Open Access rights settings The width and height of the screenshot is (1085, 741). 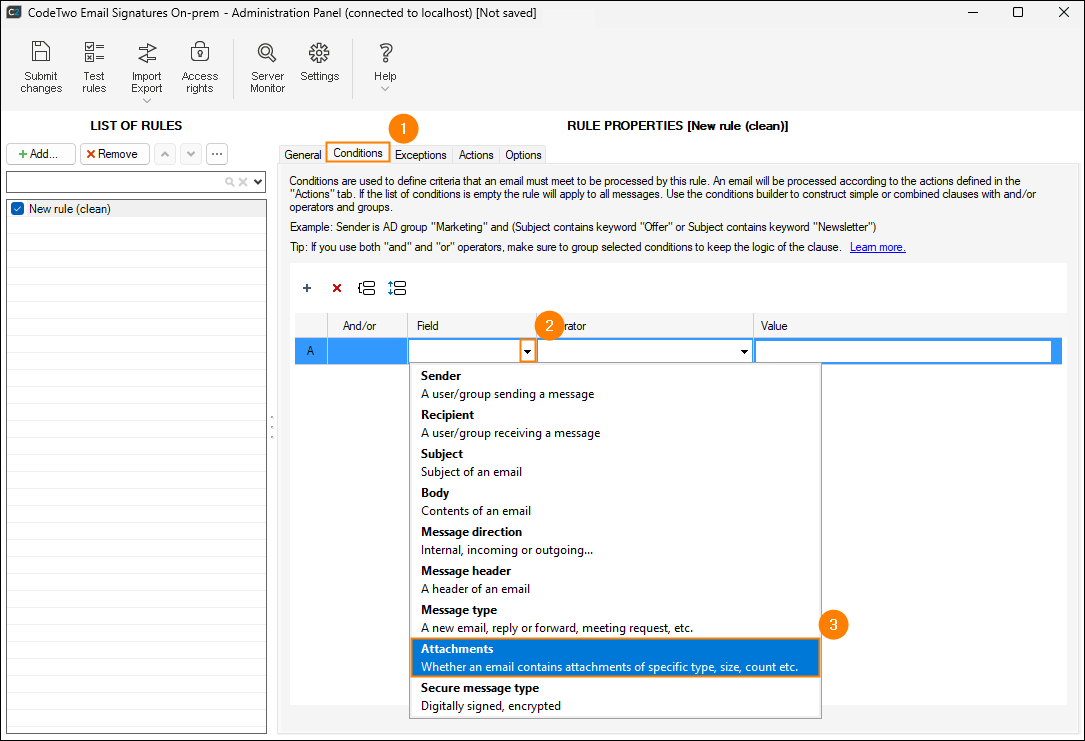click(200, 52)
